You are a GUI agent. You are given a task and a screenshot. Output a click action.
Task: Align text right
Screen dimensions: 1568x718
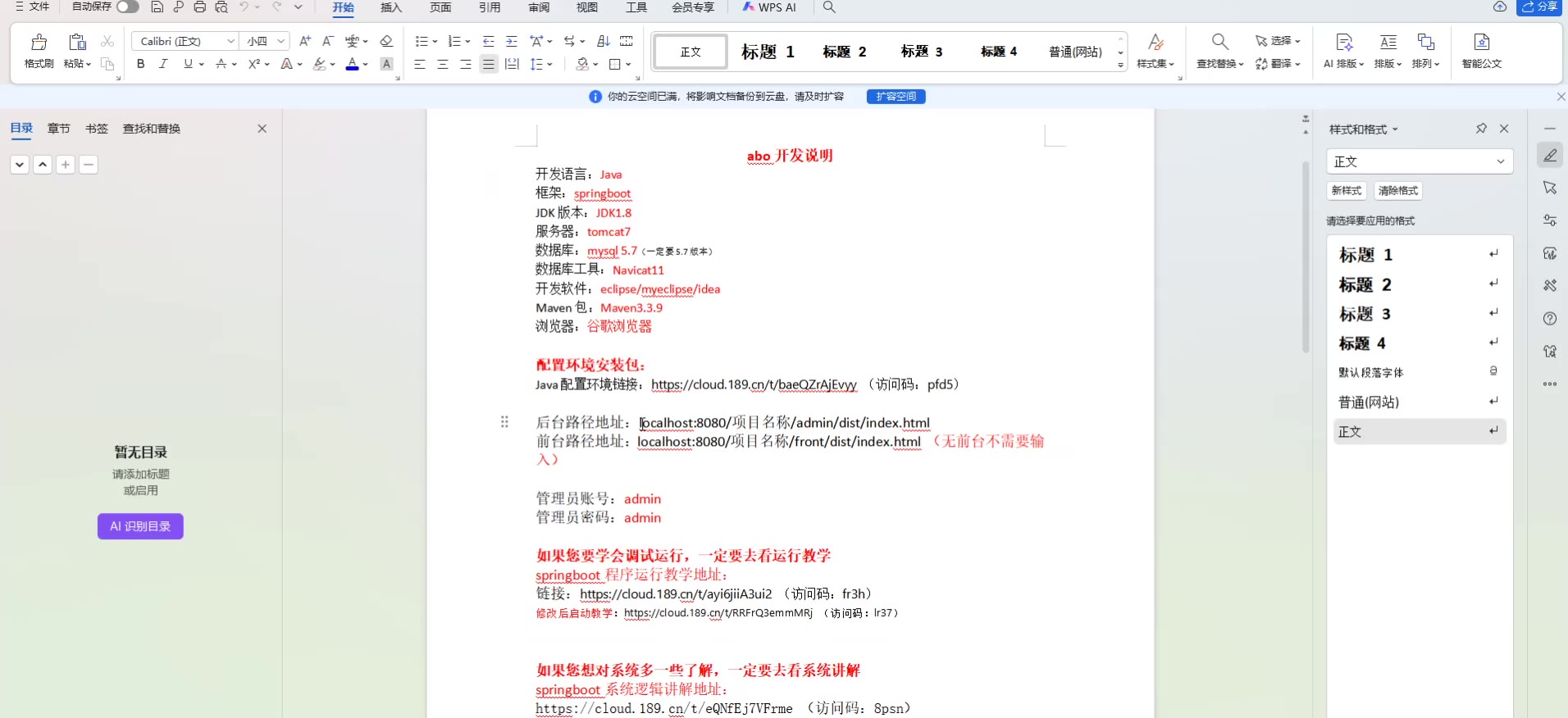tap(466, 64)
